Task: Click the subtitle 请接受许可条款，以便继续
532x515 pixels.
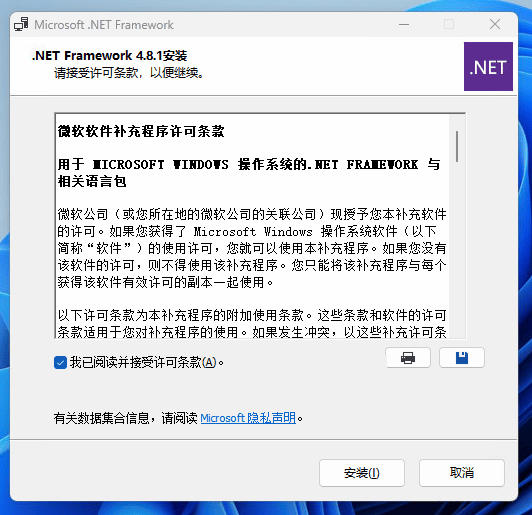Action: pyautogui.click(x=129, y=73)
